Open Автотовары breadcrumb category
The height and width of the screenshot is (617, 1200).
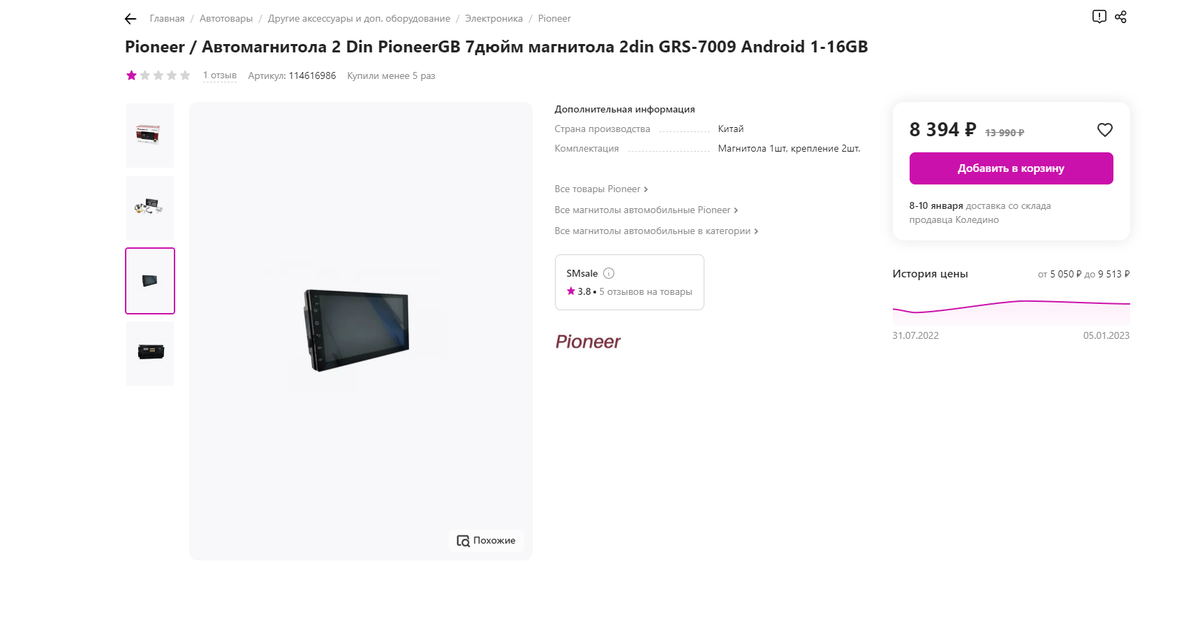tap(226, 19)
